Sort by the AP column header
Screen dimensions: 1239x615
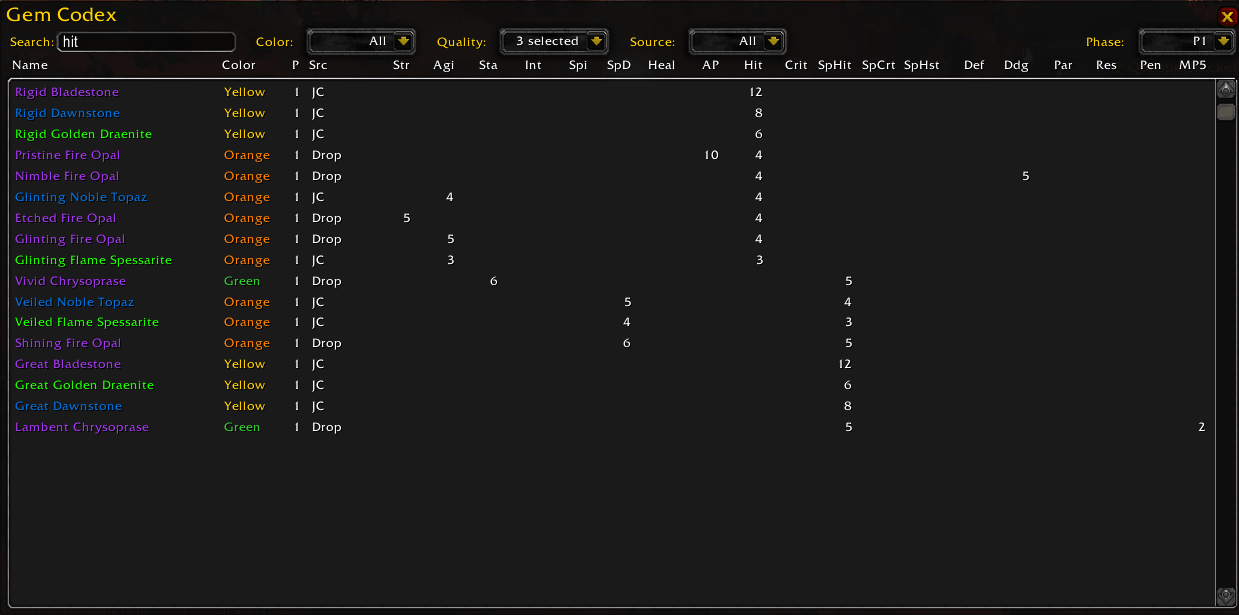[710, 65]
